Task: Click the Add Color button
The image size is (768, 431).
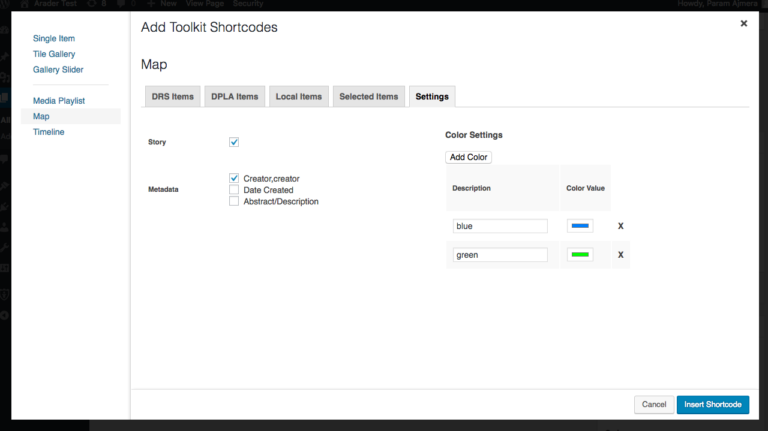Action: tap(468, 157)
